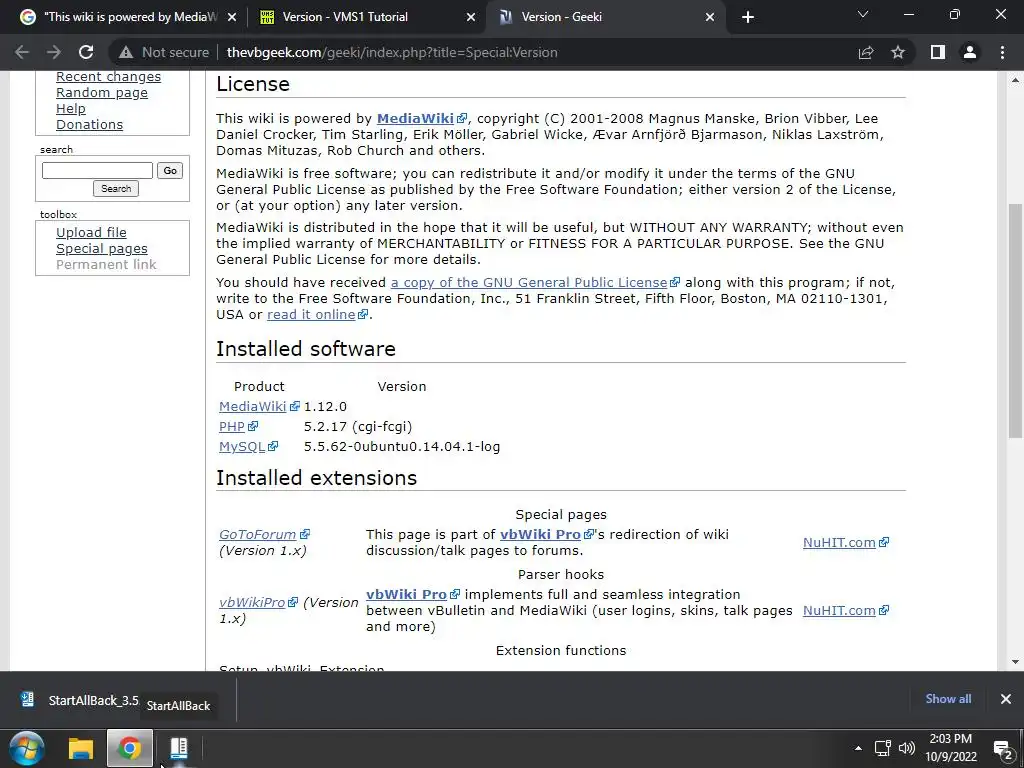The height and width of the screenshot is (768, 1024).
Task: Open Chrome's three-dot menu
Action: point(1002,52)
